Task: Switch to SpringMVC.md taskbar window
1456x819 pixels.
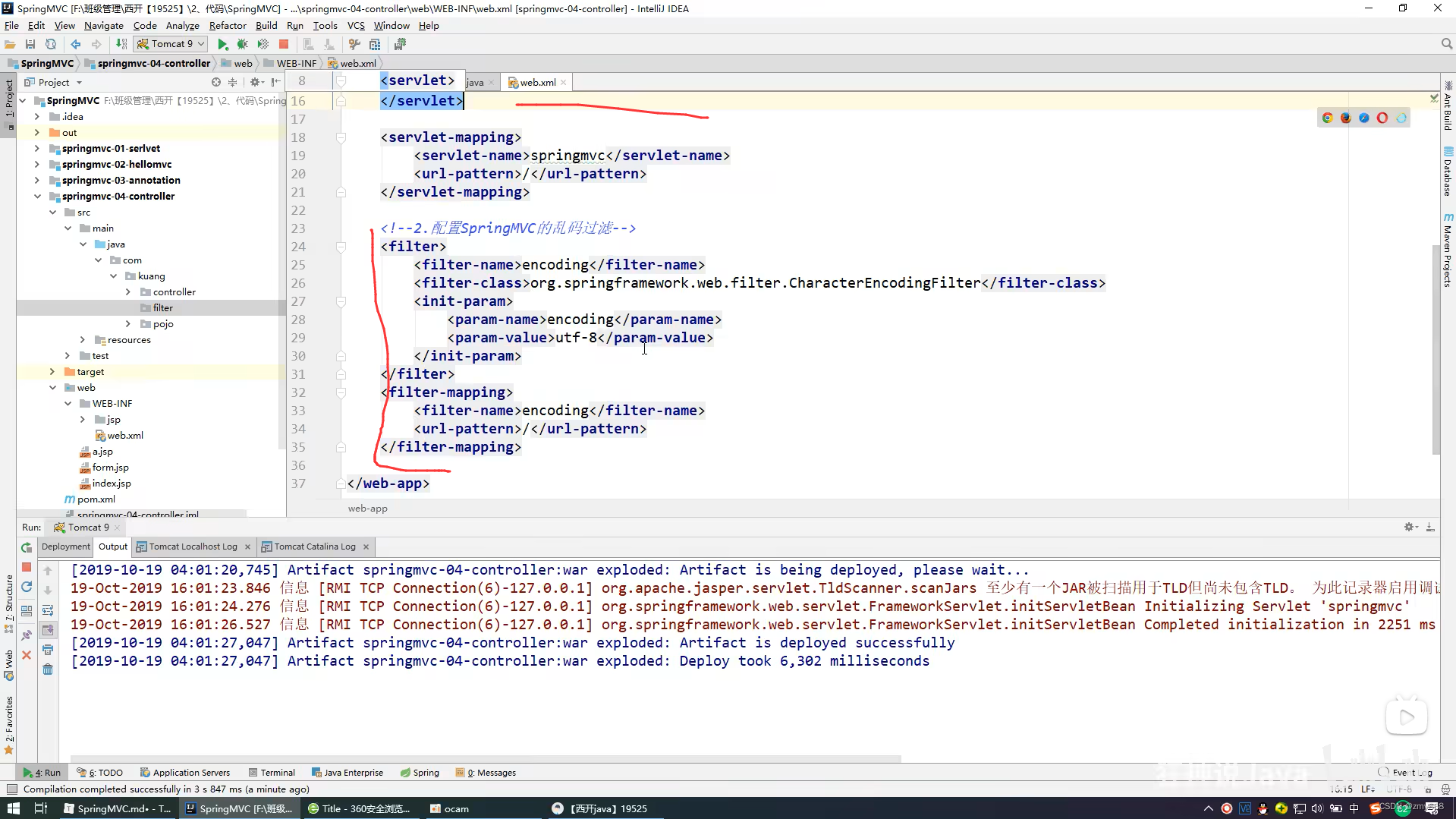Action: click(x=118, y=808)
